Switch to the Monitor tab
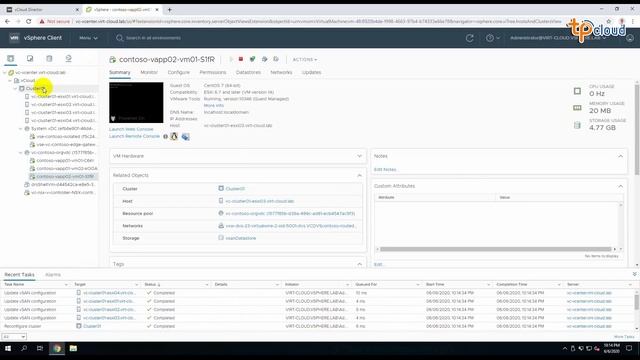The height and width of the screenshot is (360, 640). [x=149, y=72]
